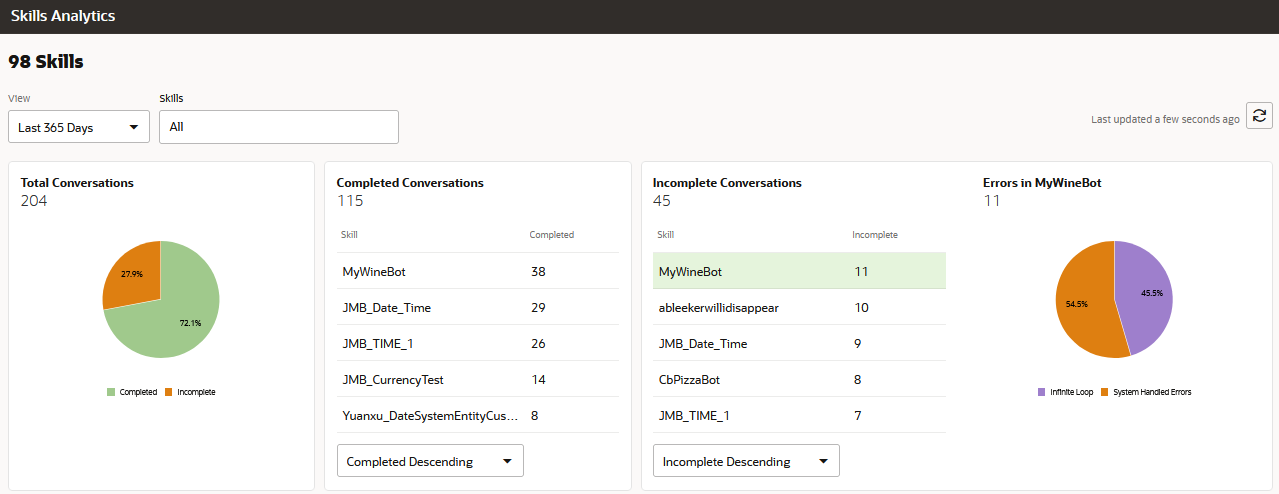
Task: Open the Last 365 Days view dropdown
Action: (x=79, y=127)
